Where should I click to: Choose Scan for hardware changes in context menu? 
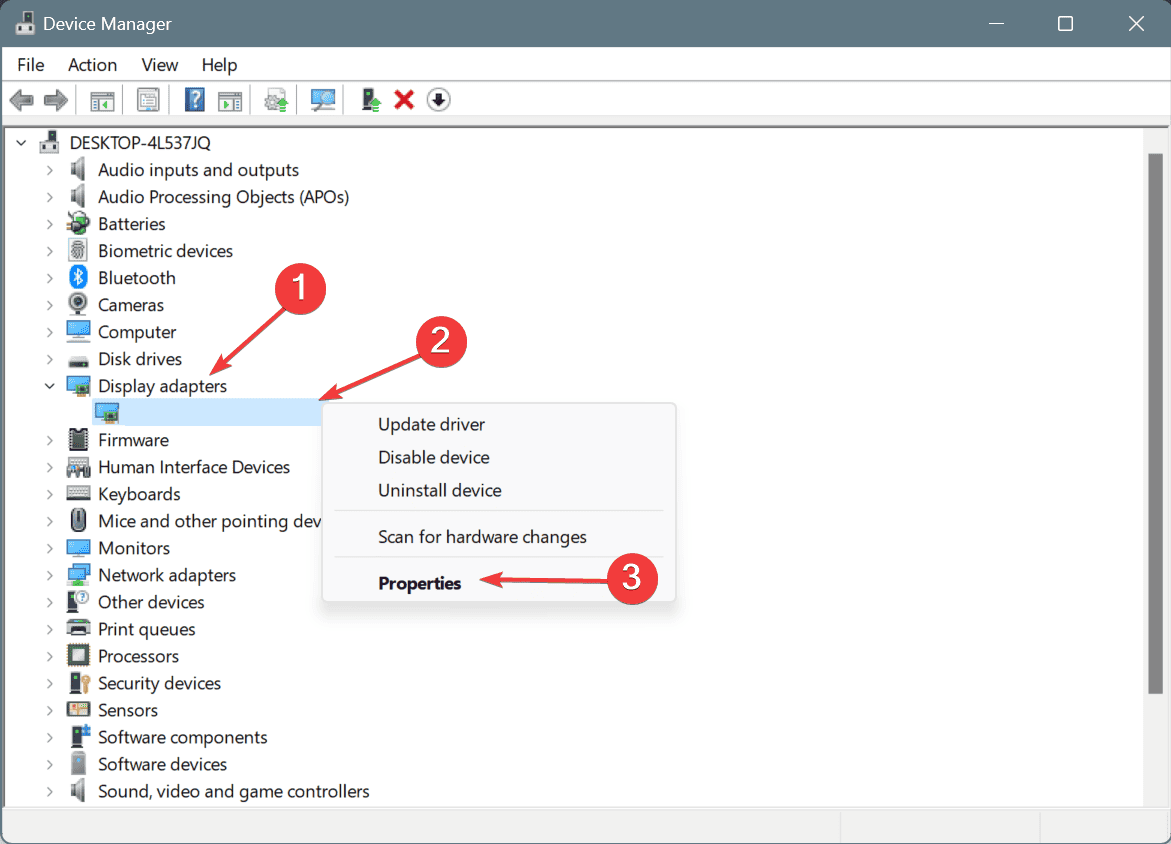pyautogui.click(x=499, y=536)
